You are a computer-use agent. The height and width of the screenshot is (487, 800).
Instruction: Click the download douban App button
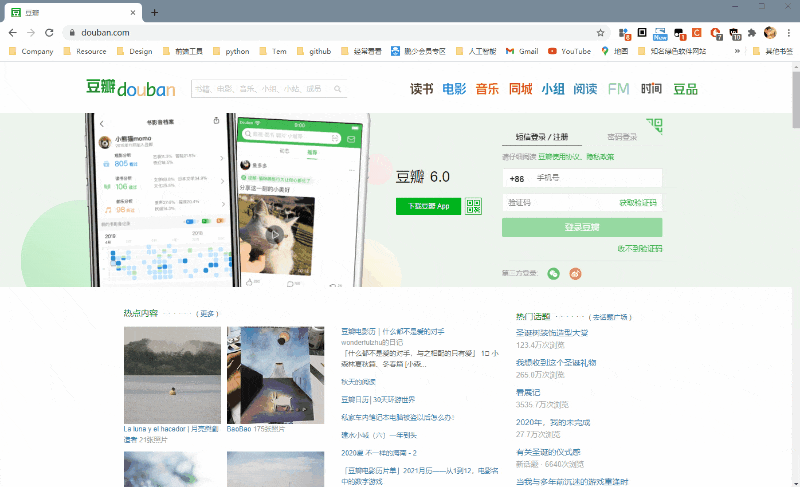(428, 206)
